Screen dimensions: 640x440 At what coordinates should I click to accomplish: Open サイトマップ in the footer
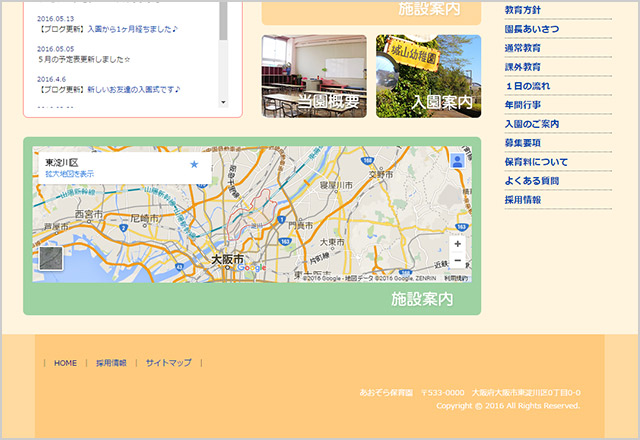[168, 363]
